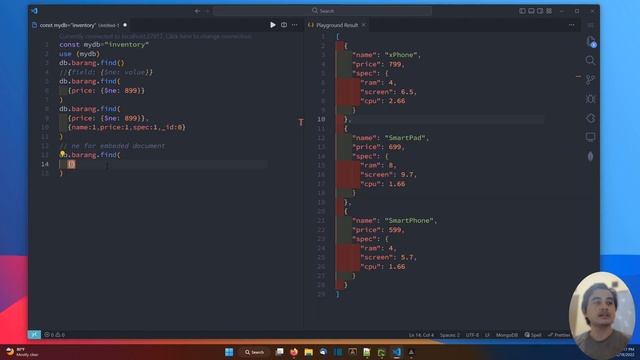Open the diamond-shaped activity bar icon below Run and Debug
This screenshot has width=640, height=360.
click(x=590, y=118)
